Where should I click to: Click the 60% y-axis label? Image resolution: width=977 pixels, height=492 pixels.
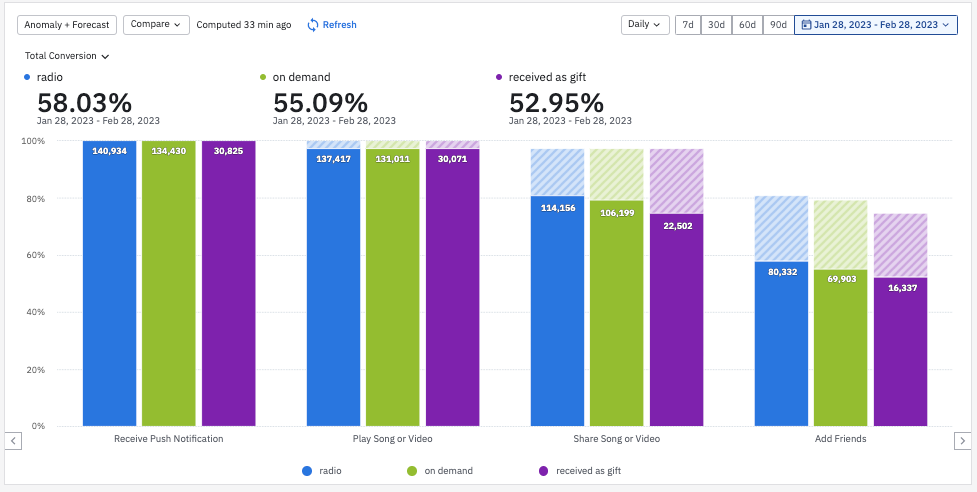[x=37, y=255]
